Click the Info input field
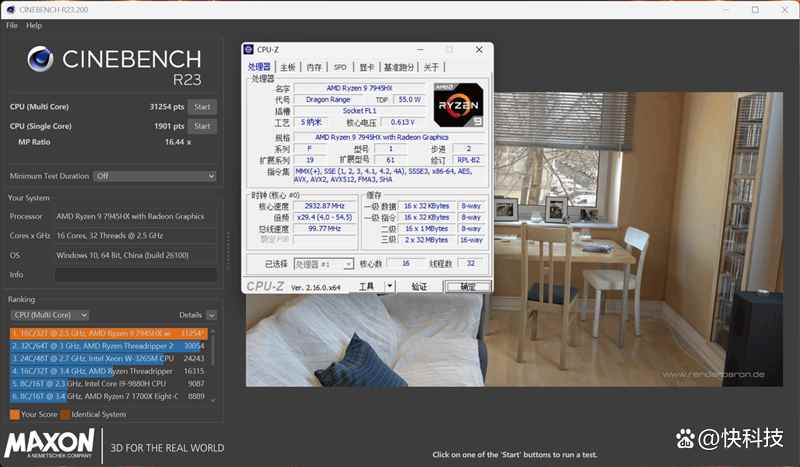800x467 pixels. pyautogui.click(x=136, y=275)
